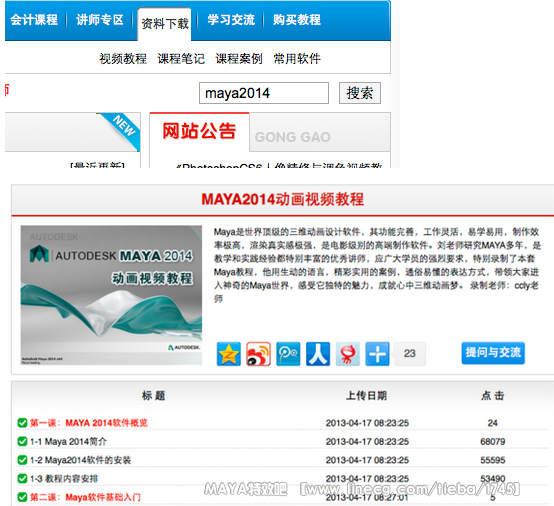Click the MAYA2014动画视频教程 page title

pos(283,199)
